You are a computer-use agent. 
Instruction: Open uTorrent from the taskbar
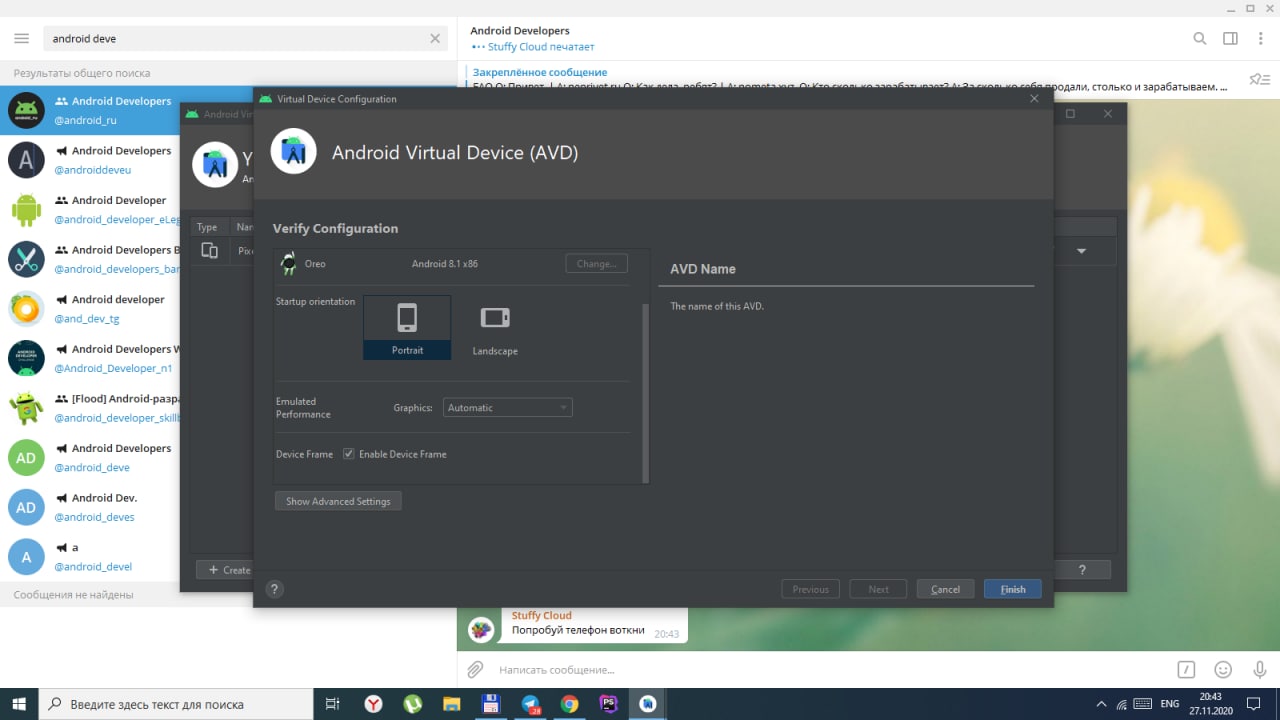[x=412, y=704]
